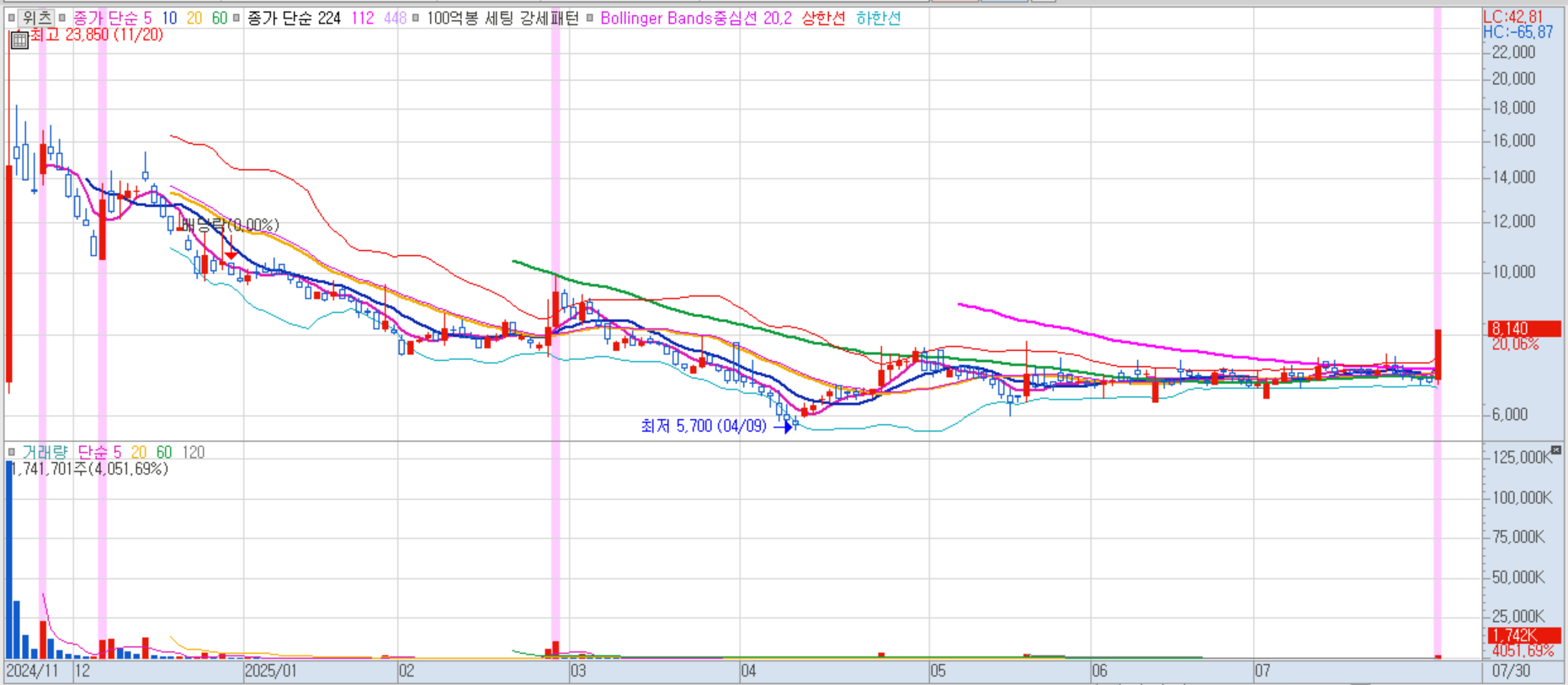1568x685 pixels.
Task: Click the latest red volume bar
Action: pos(1438,656)
